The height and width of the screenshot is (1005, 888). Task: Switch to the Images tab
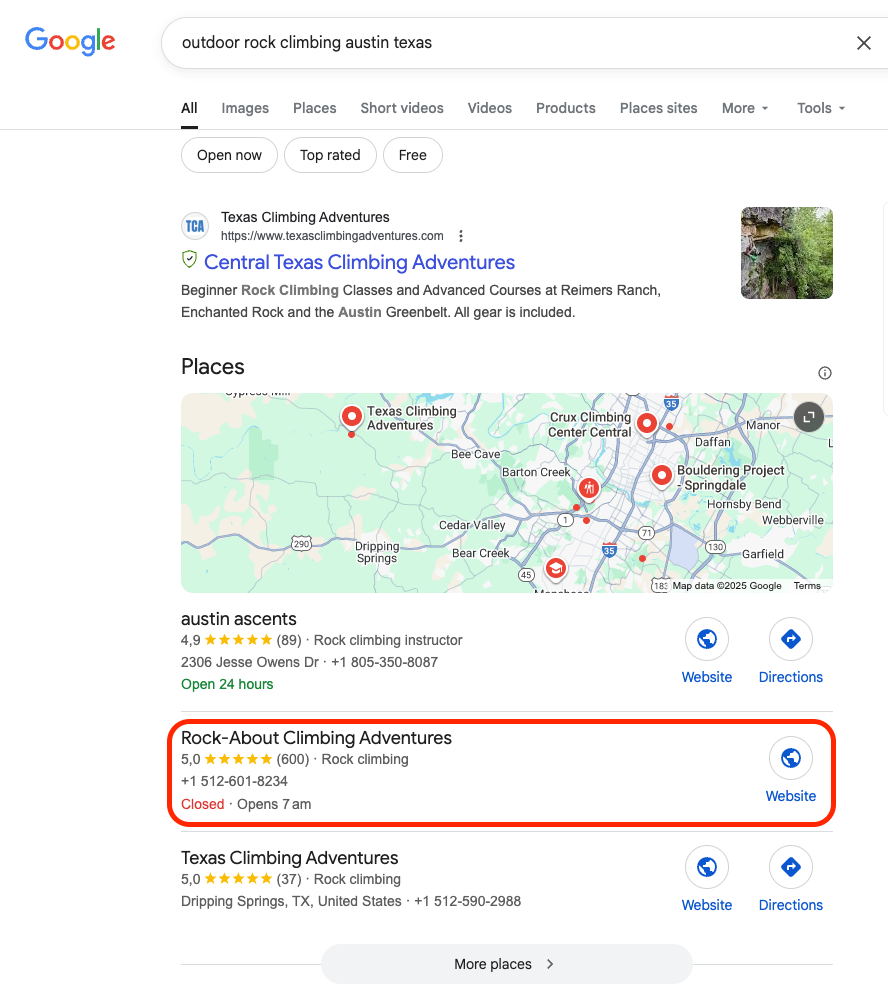point(244,108)
